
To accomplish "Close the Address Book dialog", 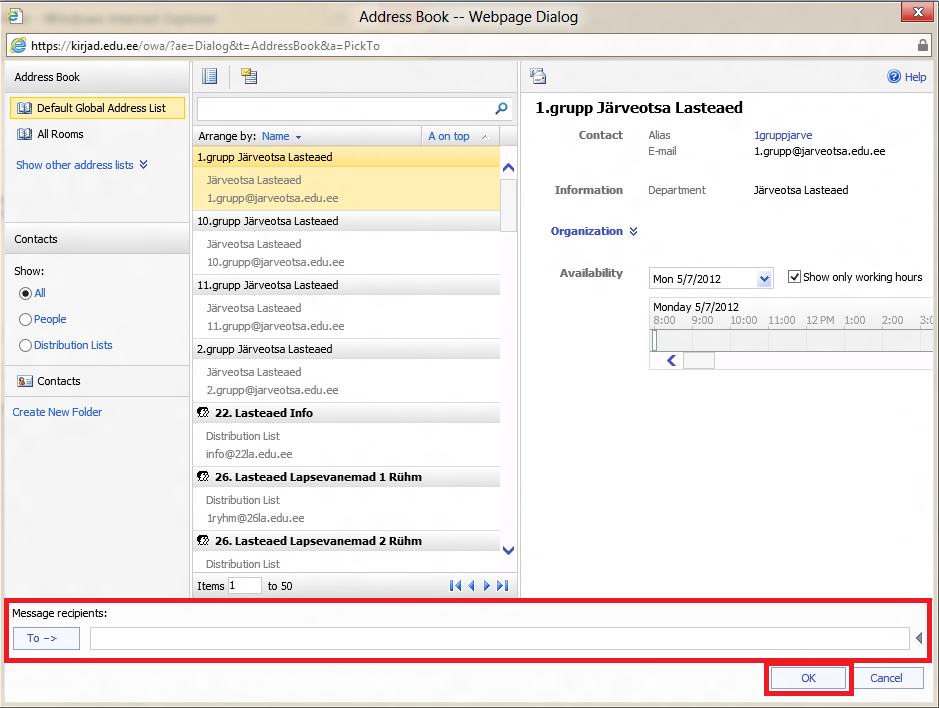I will pyautogui.click(x=918, y=12).
